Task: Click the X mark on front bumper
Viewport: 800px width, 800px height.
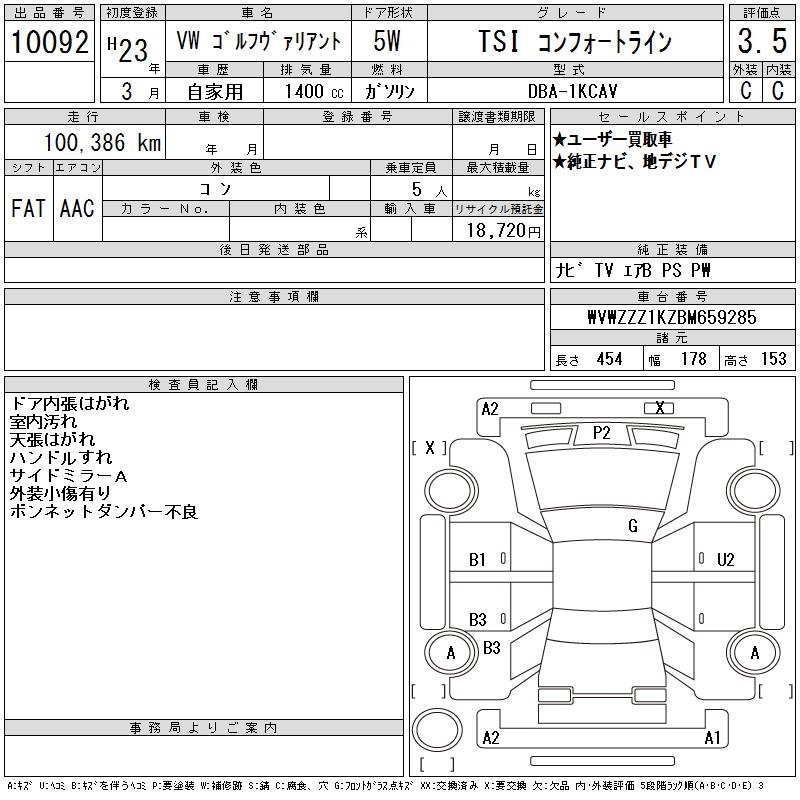Action: tap(659, 408)
